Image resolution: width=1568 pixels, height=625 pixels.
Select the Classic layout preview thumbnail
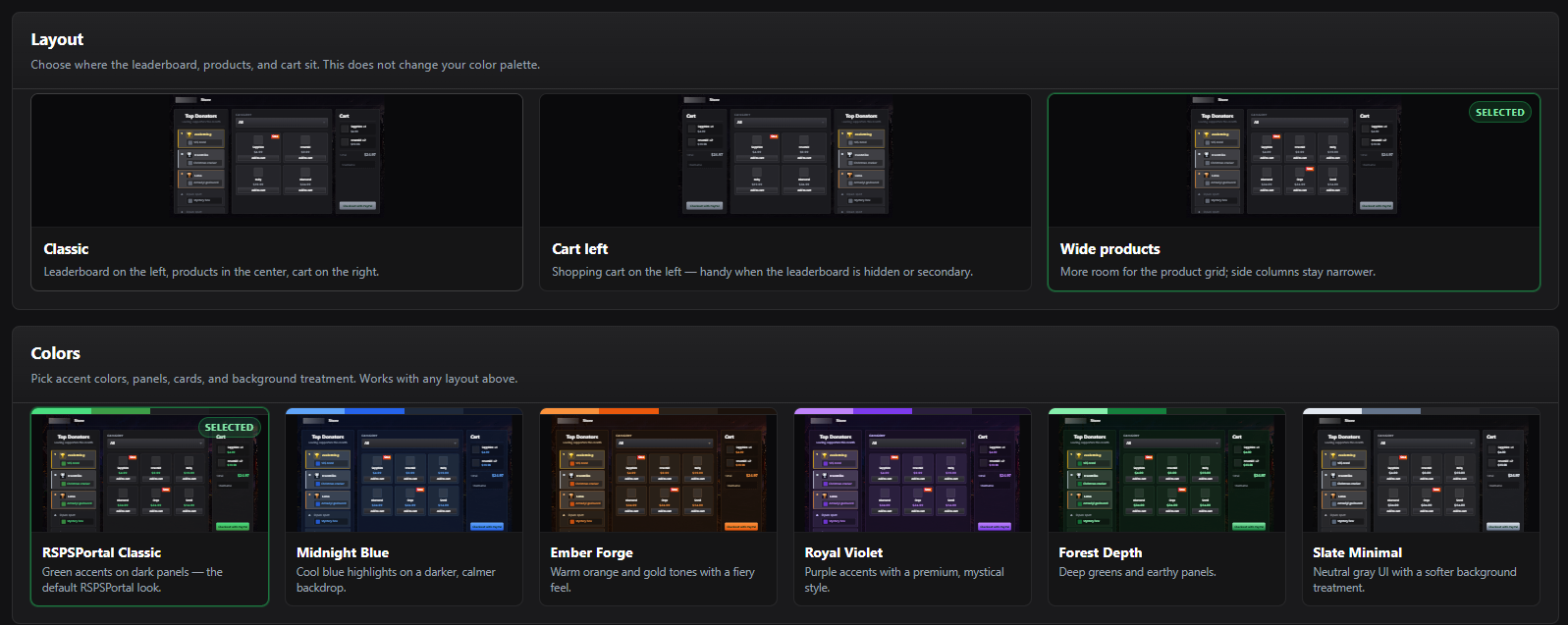(277, 161)
